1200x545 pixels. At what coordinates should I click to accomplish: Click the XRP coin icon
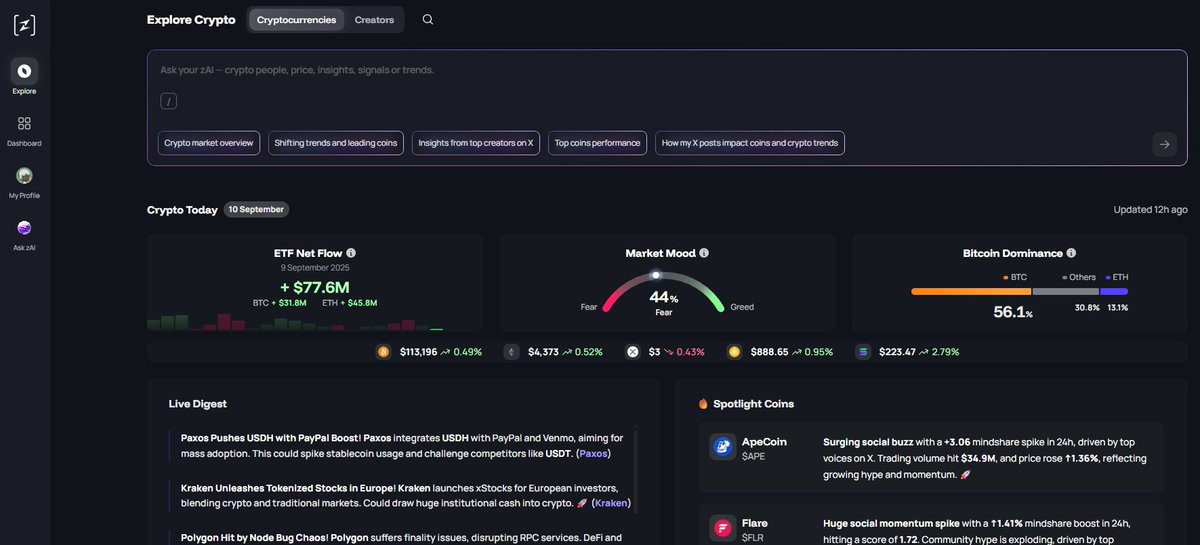[x=632, y=352]
